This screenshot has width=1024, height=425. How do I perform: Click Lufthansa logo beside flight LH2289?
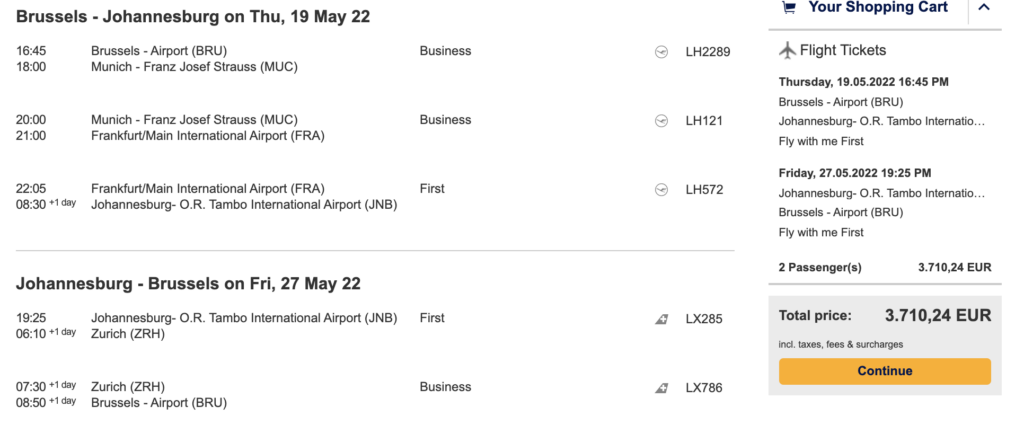(x=661, y=51)
